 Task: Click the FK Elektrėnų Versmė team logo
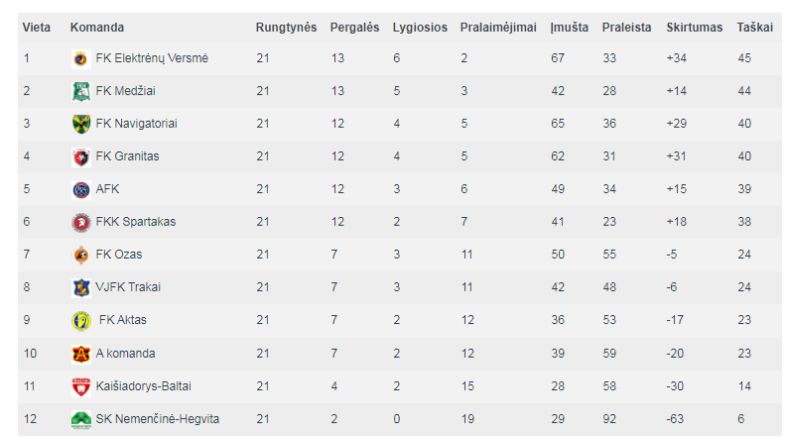[81, 58]
